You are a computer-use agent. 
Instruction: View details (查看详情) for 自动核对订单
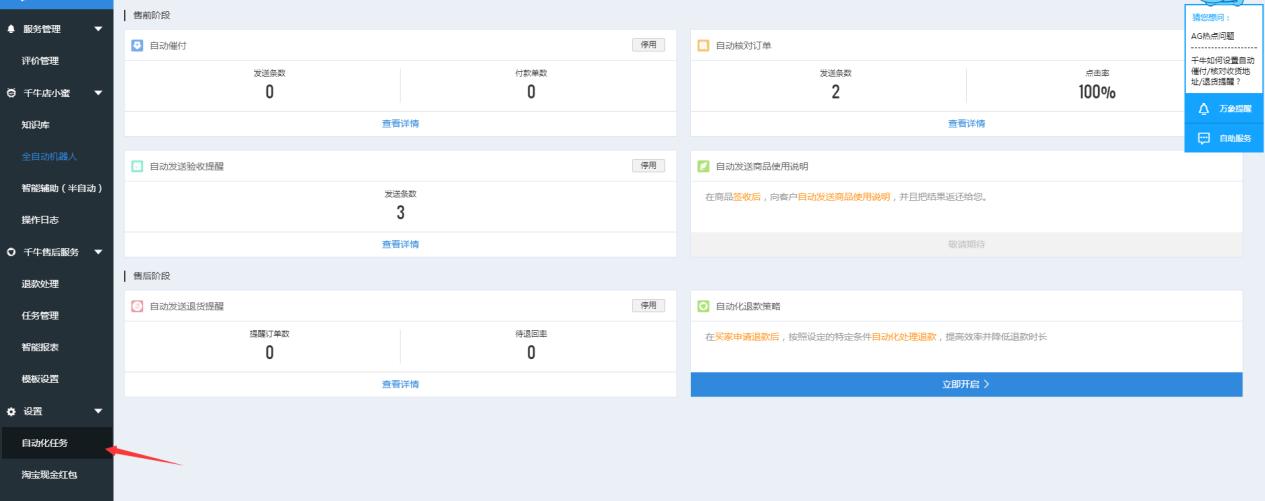[x=966, y=124]
